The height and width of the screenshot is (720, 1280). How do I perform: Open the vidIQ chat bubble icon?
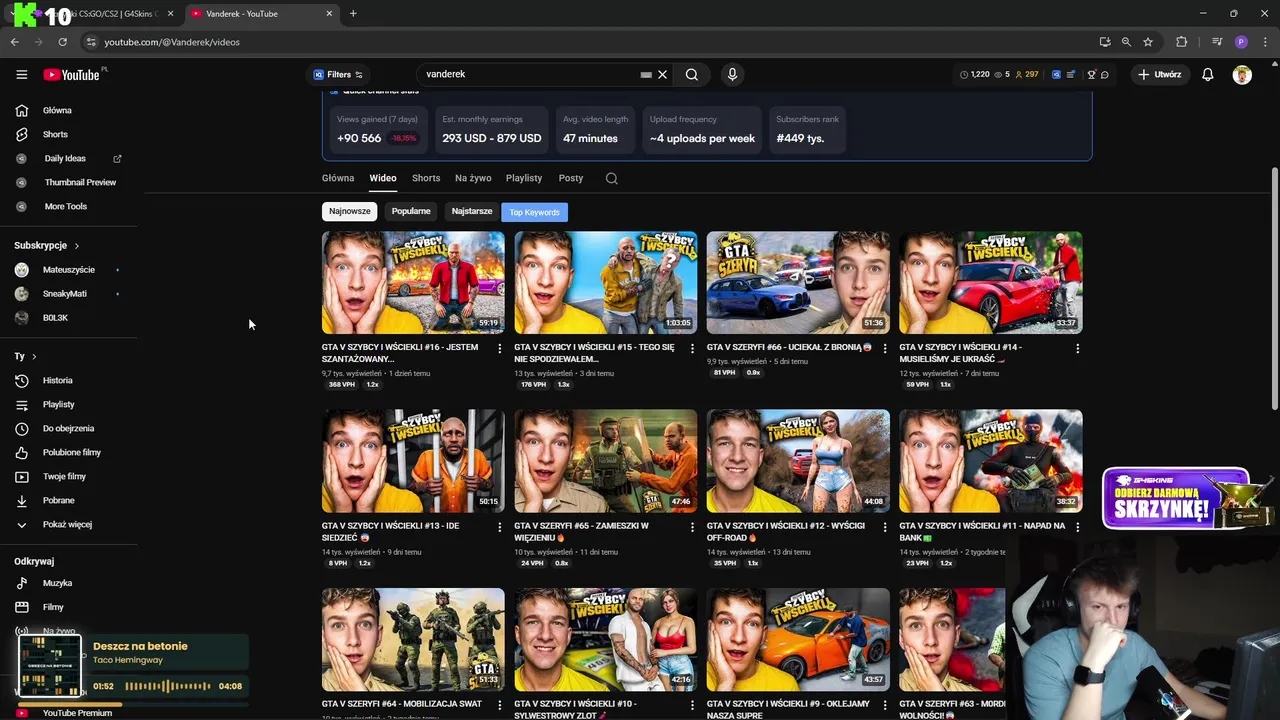coord(1105,74)
